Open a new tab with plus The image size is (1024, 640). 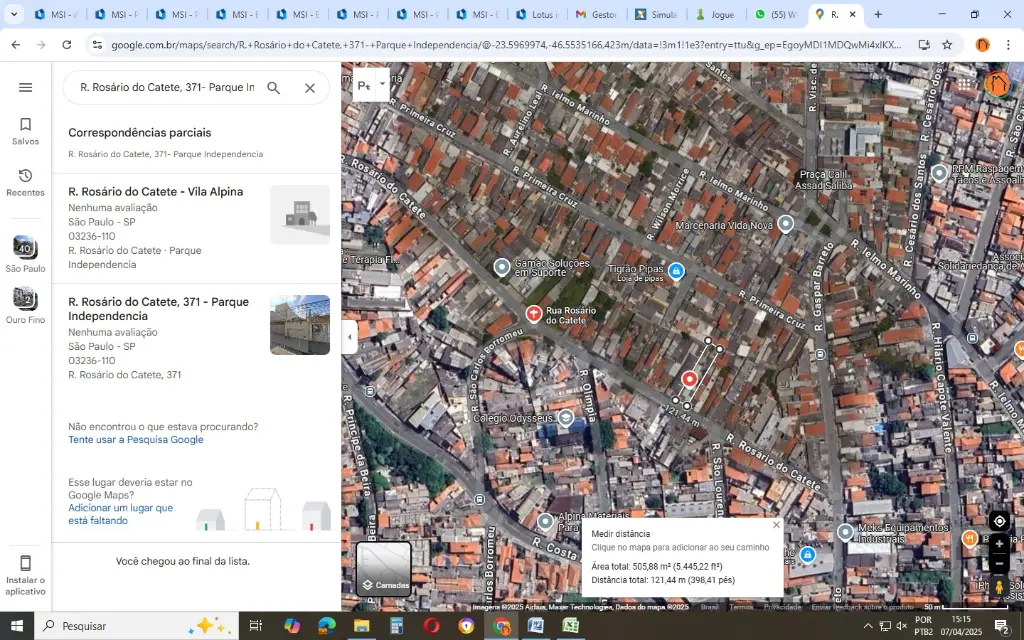pos(878,14)
